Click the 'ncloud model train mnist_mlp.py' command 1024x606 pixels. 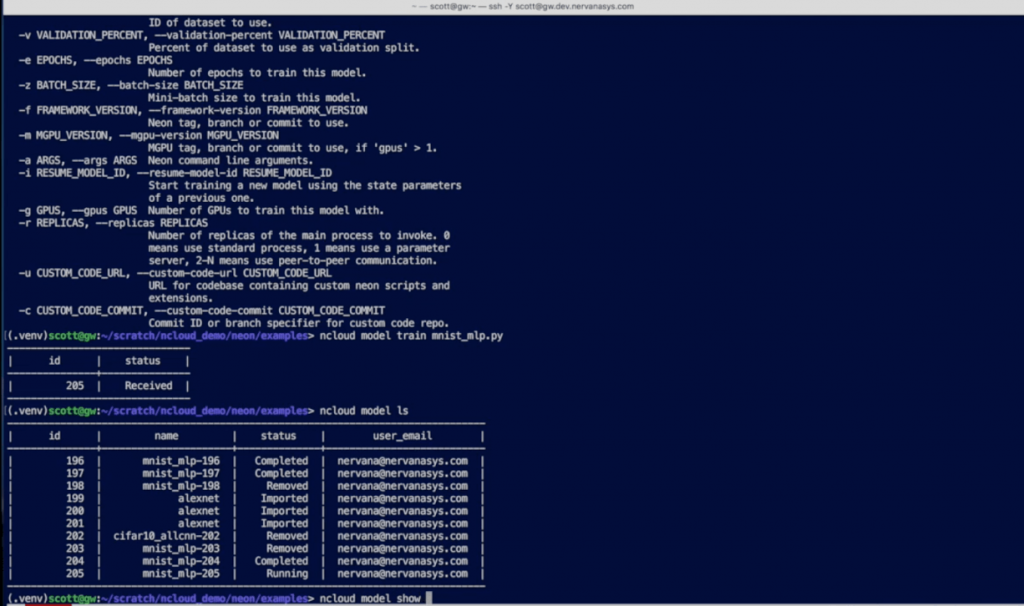[x=410, y=336]
